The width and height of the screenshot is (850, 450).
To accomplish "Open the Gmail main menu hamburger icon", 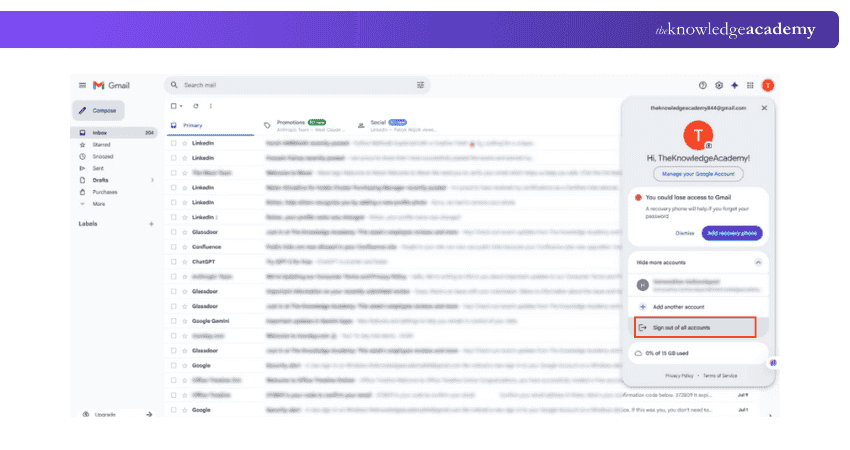I will coord(82,85).
